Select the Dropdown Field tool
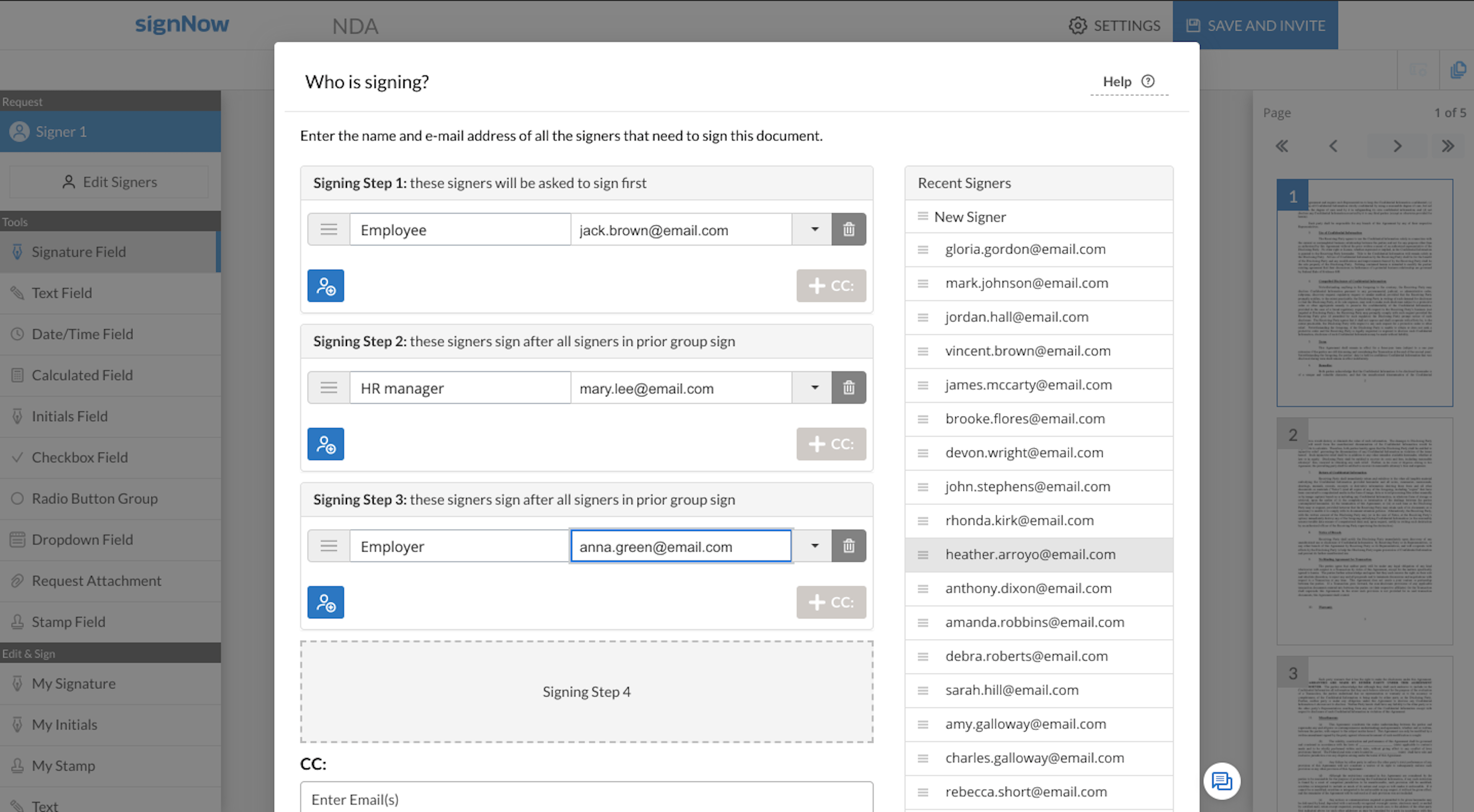The height and width of the screenshot is (812, 1474). point(82,539)
